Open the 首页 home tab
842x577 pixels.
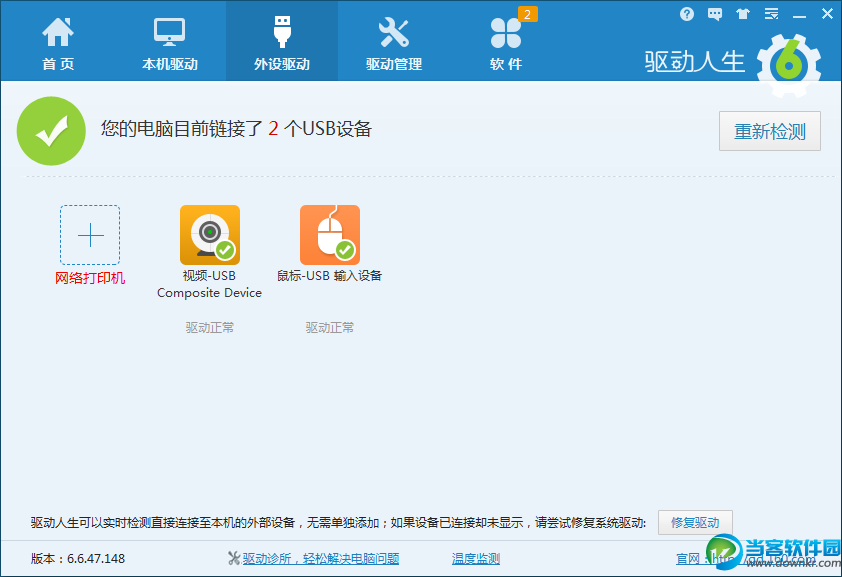point(58,44)
